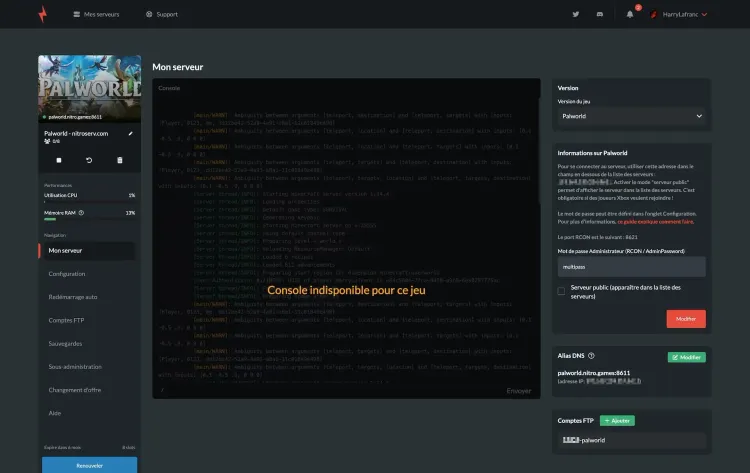The width and height of the screenshot is (750, 473).
Task: Stop the server with square icon
Action: pos(59,160)
